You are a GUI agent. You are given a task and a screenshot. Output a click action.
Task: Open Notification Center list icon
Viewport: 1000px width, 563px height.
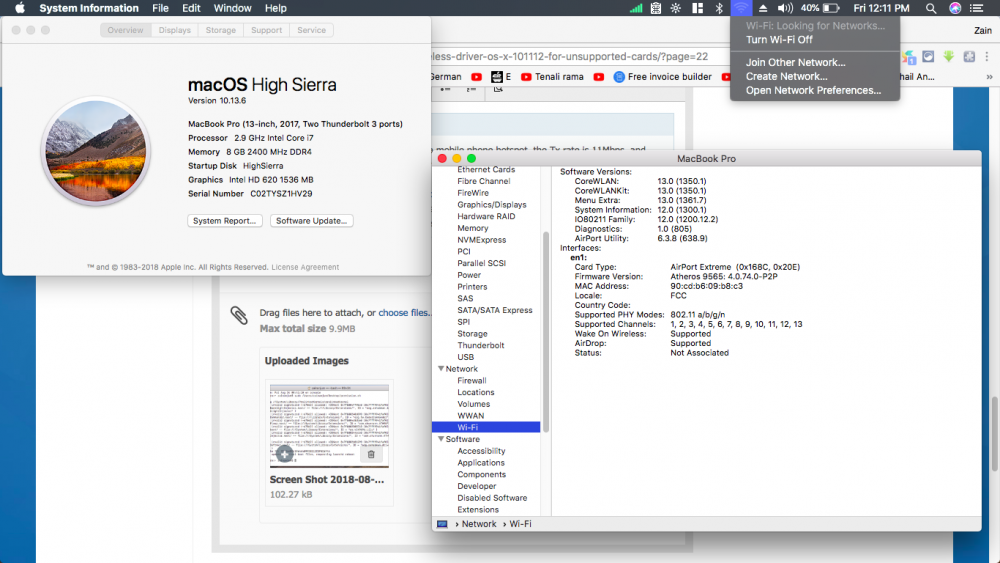click(976, 8)
